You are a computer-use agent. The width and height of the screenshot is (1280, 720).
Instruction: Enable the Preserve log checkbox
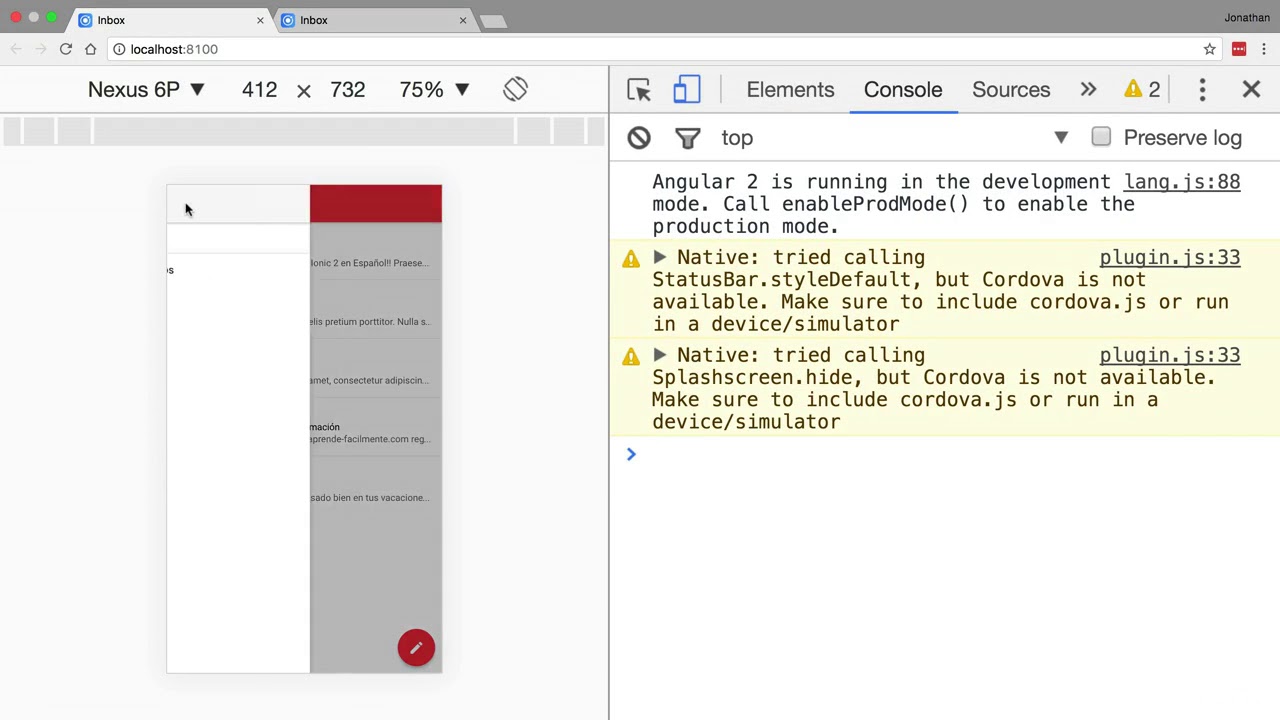pos(1101,137)
